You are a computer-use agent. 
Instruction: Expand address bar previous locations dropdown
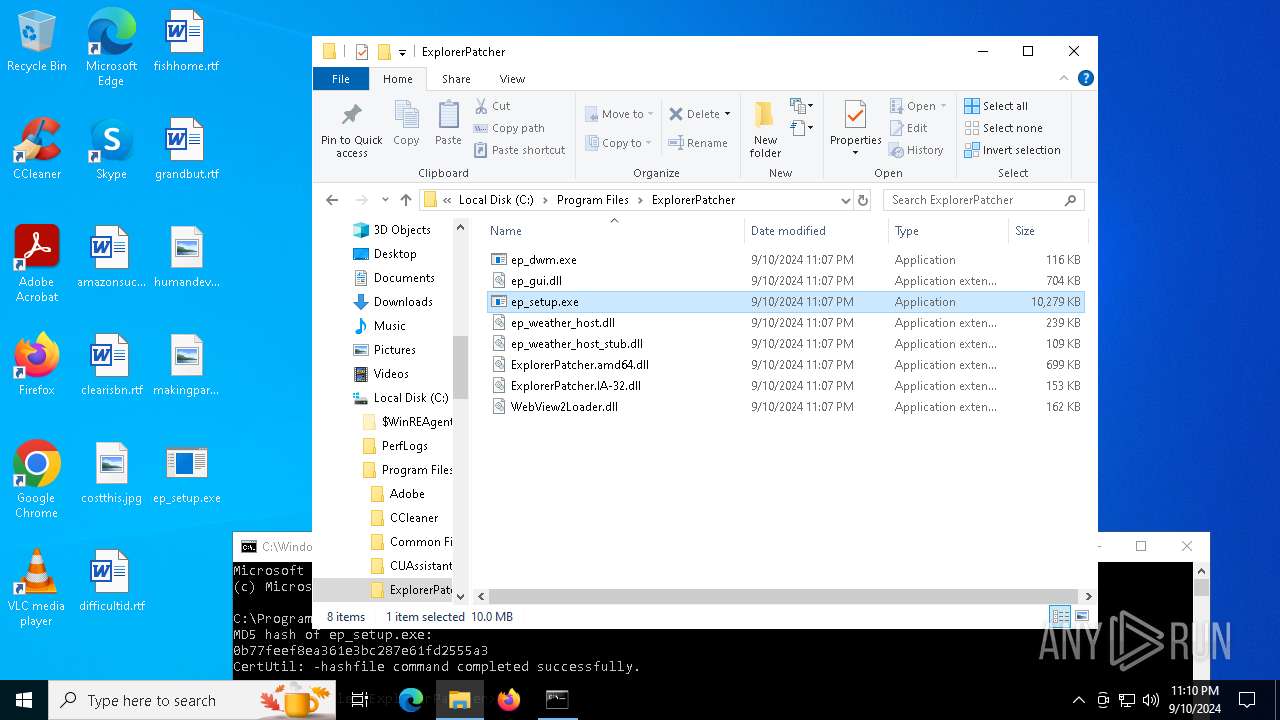point(846,200)
